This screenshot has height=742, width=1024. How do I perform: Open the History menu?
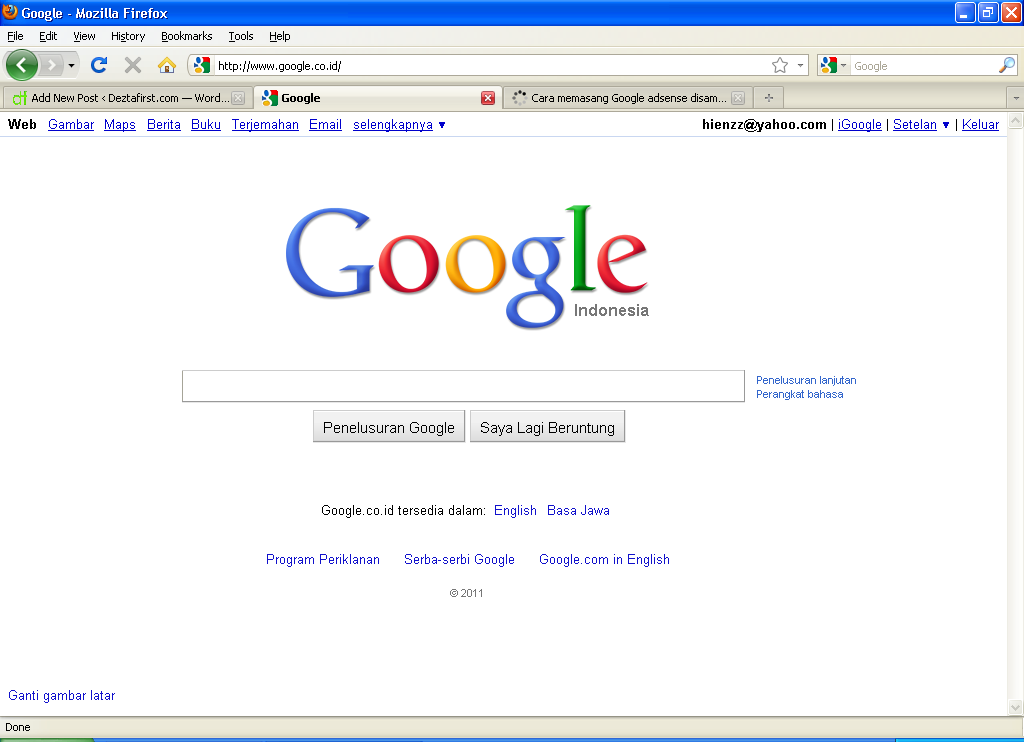point(128,36)
